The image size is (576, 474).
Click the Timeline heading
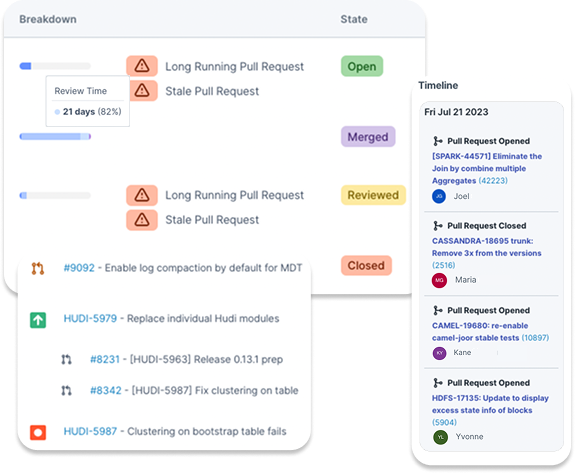438,85
